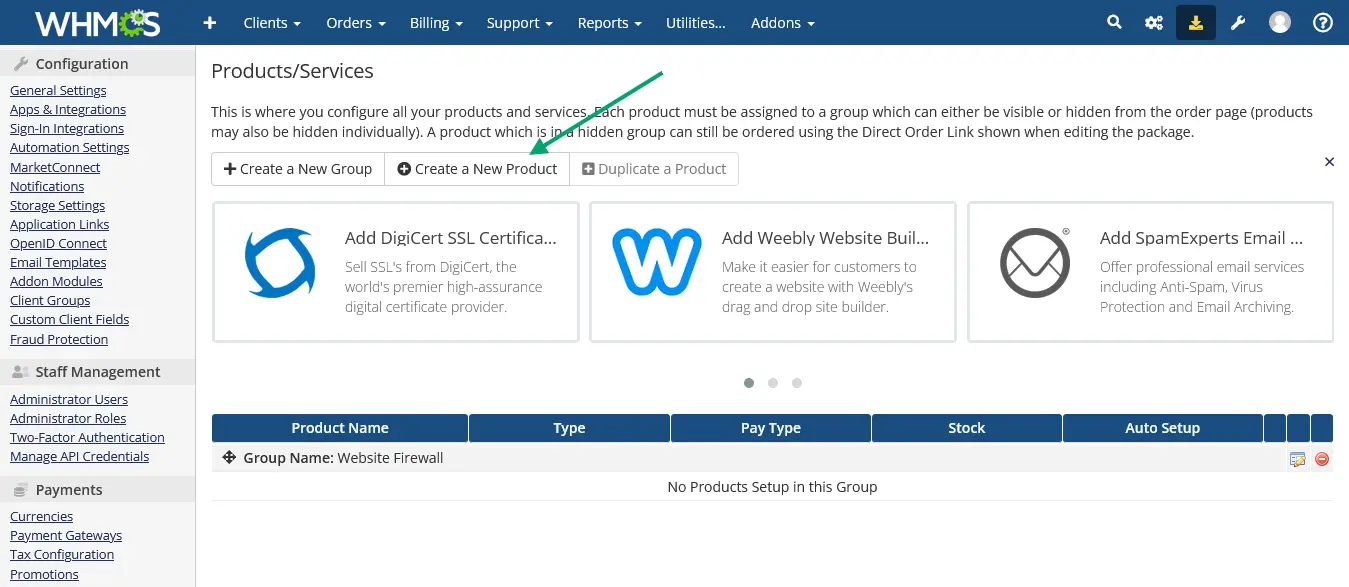Delete the Website Firewall group
The height and width of the screenshot is (587, 1349).
[x=1322, y=459]
